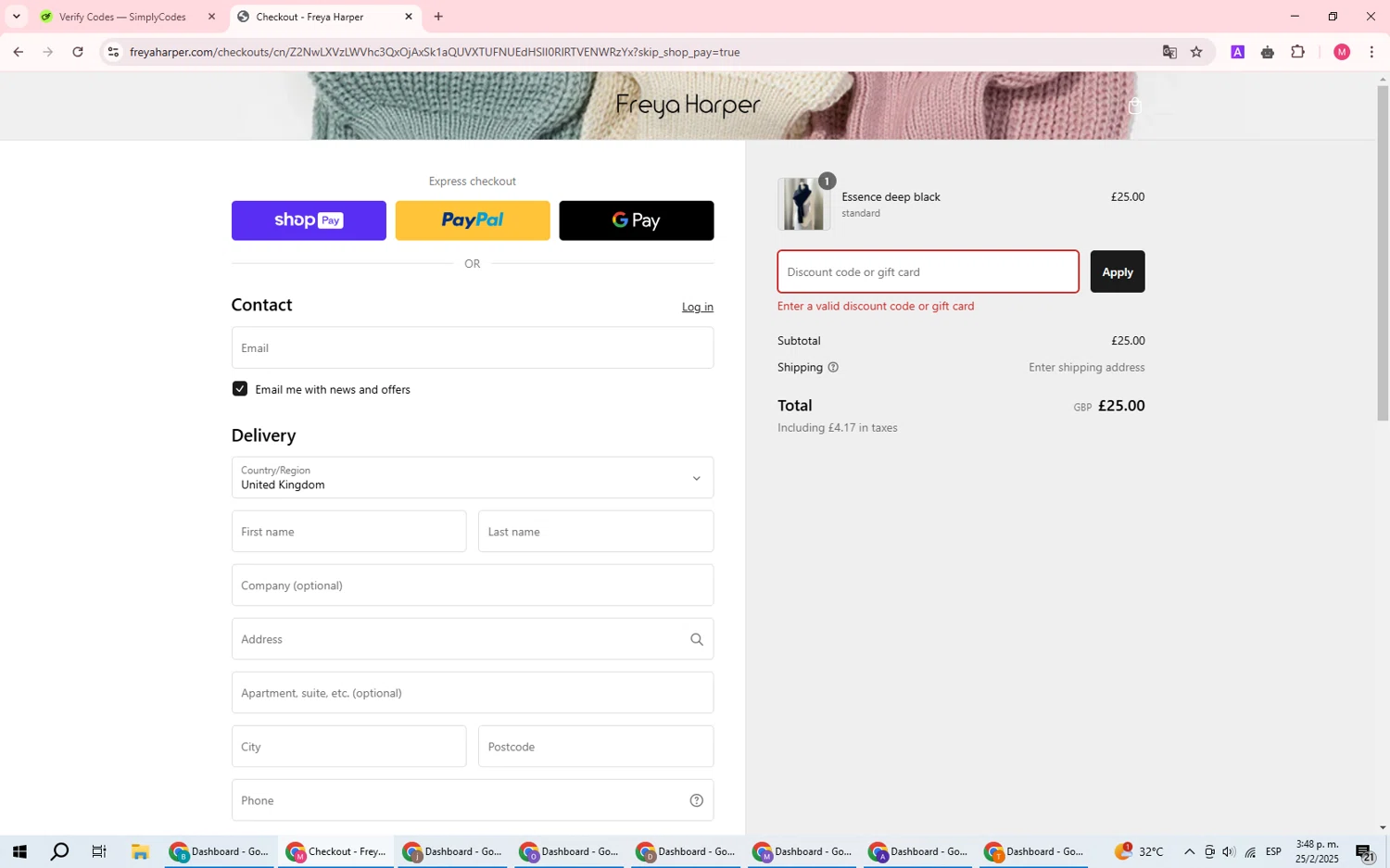Uncheck Email me with news and offers
The image size is (1390, 868).
coord(240,389)
